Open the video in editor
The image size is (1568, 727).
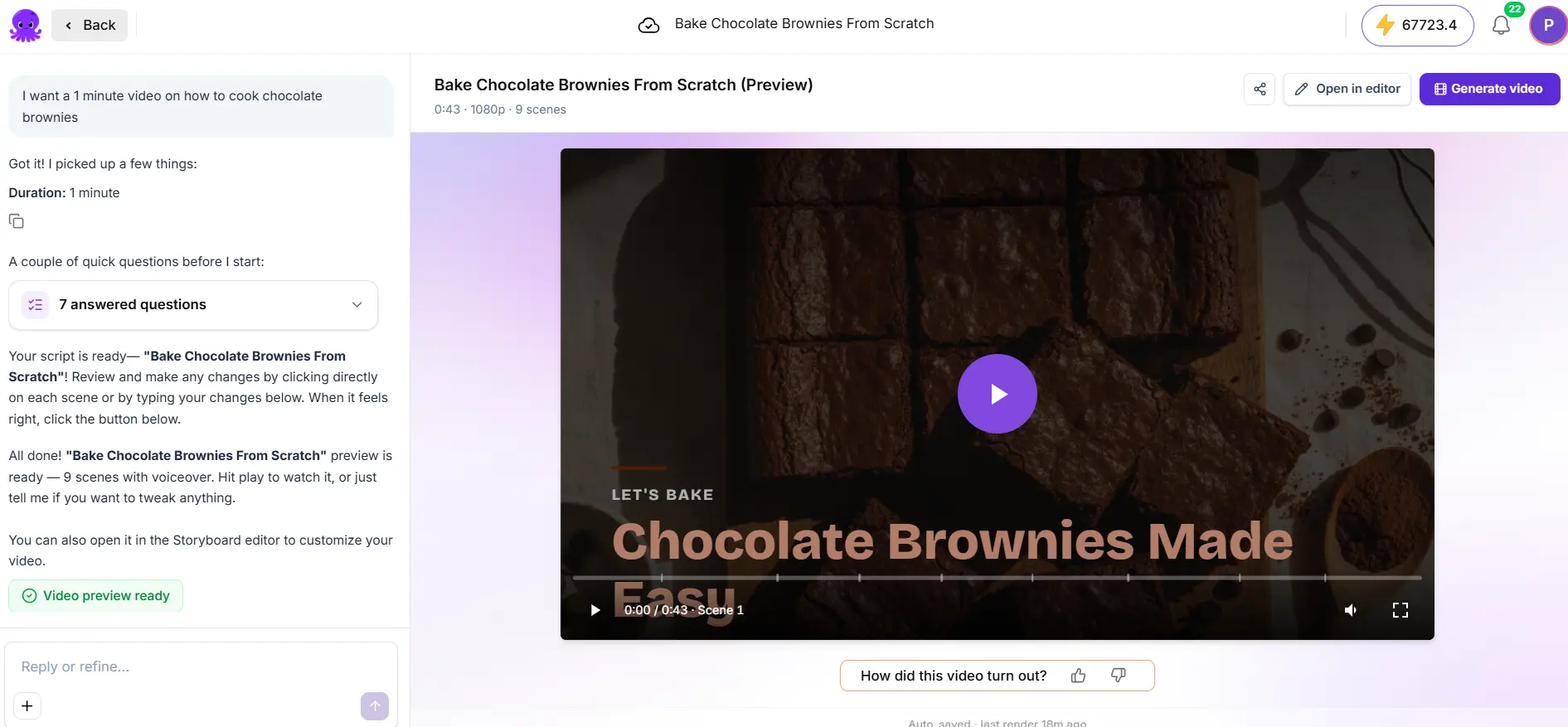click(x=1347, y=89)
